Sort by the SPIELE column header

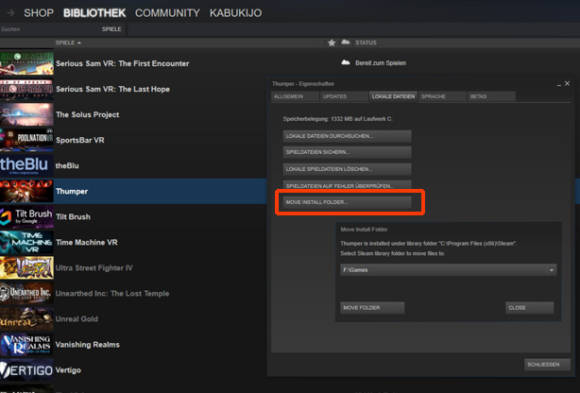(68, 43)
